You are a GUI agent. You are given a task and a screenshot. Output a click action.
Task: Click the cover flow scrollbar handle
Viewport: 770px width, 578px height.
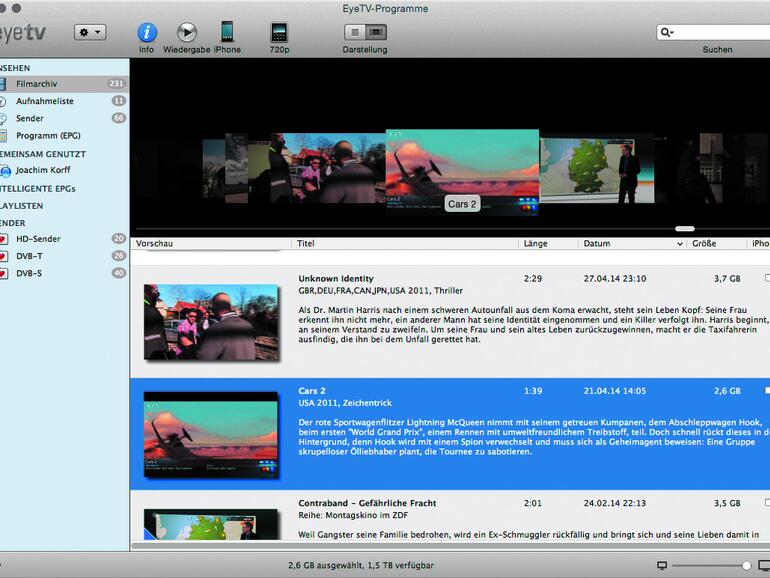coord(685,229)
